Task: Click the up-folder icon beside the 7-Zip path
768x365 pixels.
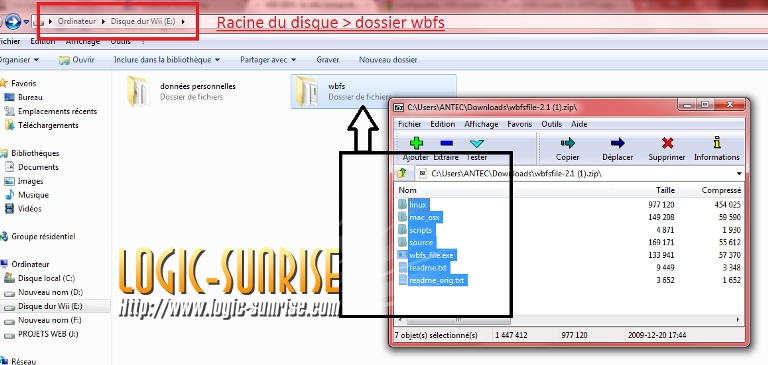Action: click(402, 173)
